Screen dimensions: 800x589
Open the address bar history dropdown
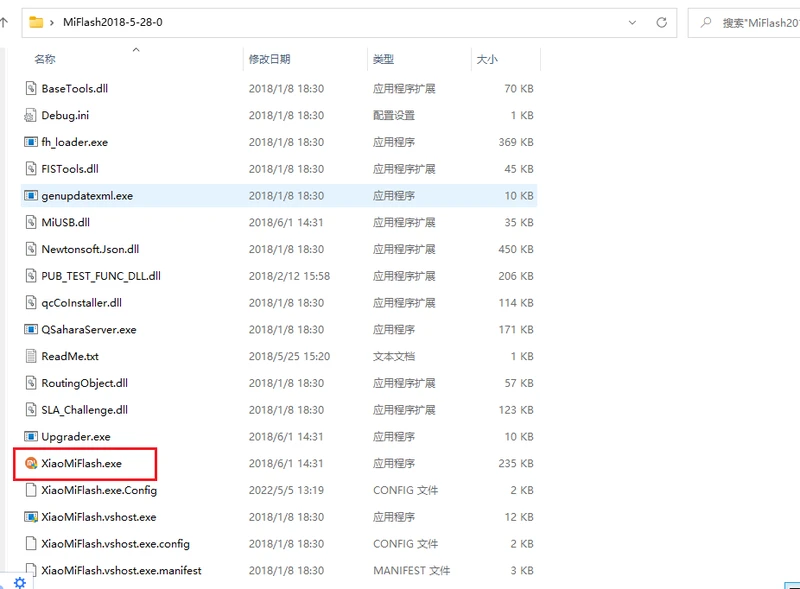(632, 22)
